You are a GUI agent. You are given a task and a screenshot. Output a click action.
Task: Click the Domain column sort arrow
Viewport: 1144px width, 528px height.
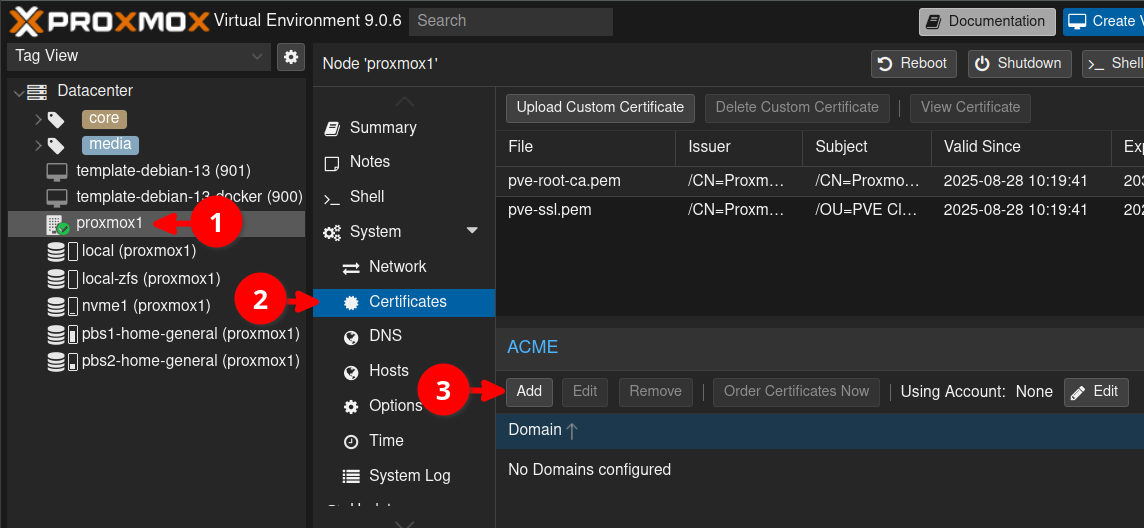(572, 430)
